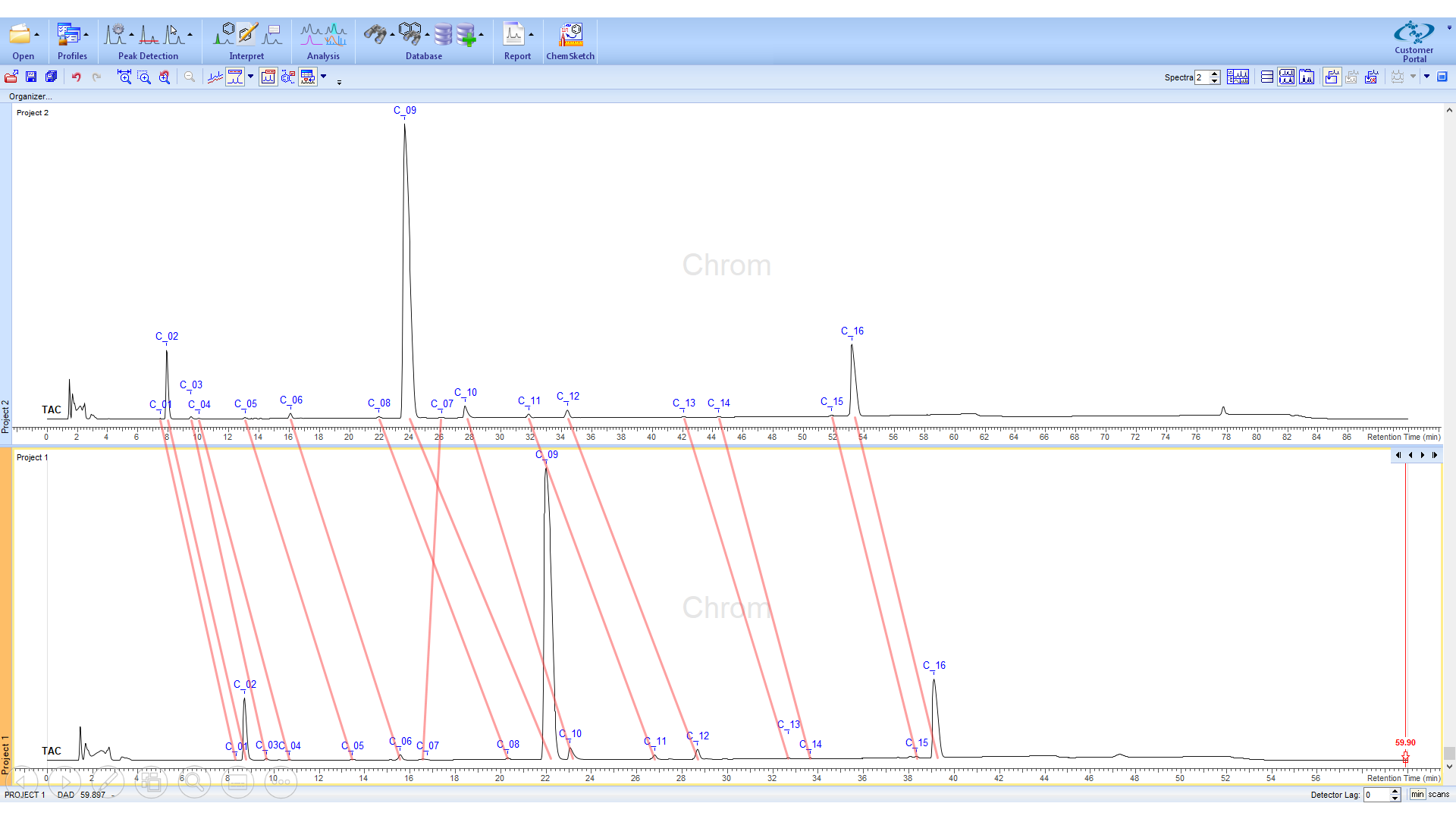Click the Detector Lag input field
The height and width of the screenshot is (819, 1456).
tap(1376, 795)
